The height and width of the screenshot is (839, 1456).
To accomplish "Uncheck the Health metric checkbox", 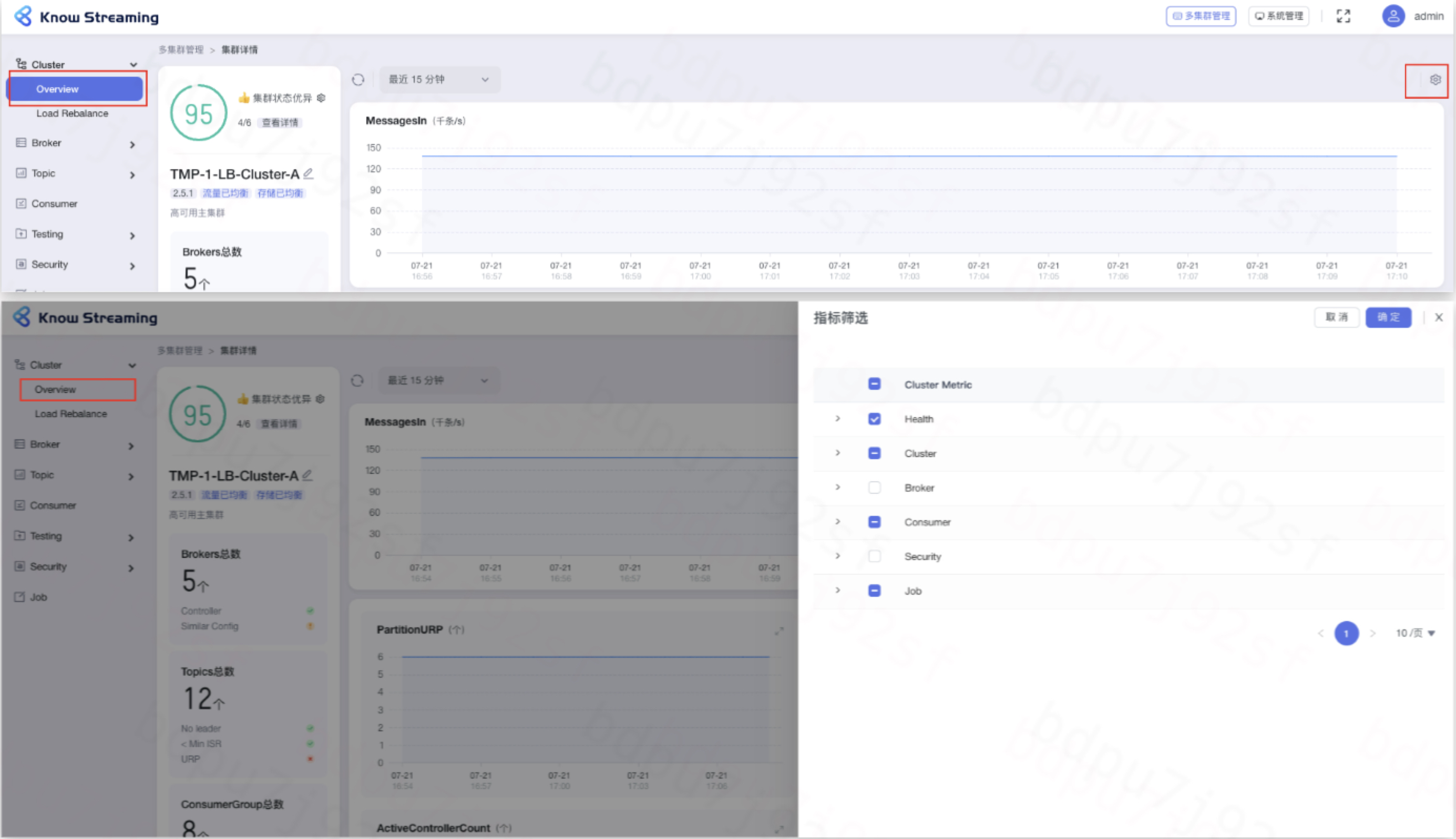I will [874, 419].
